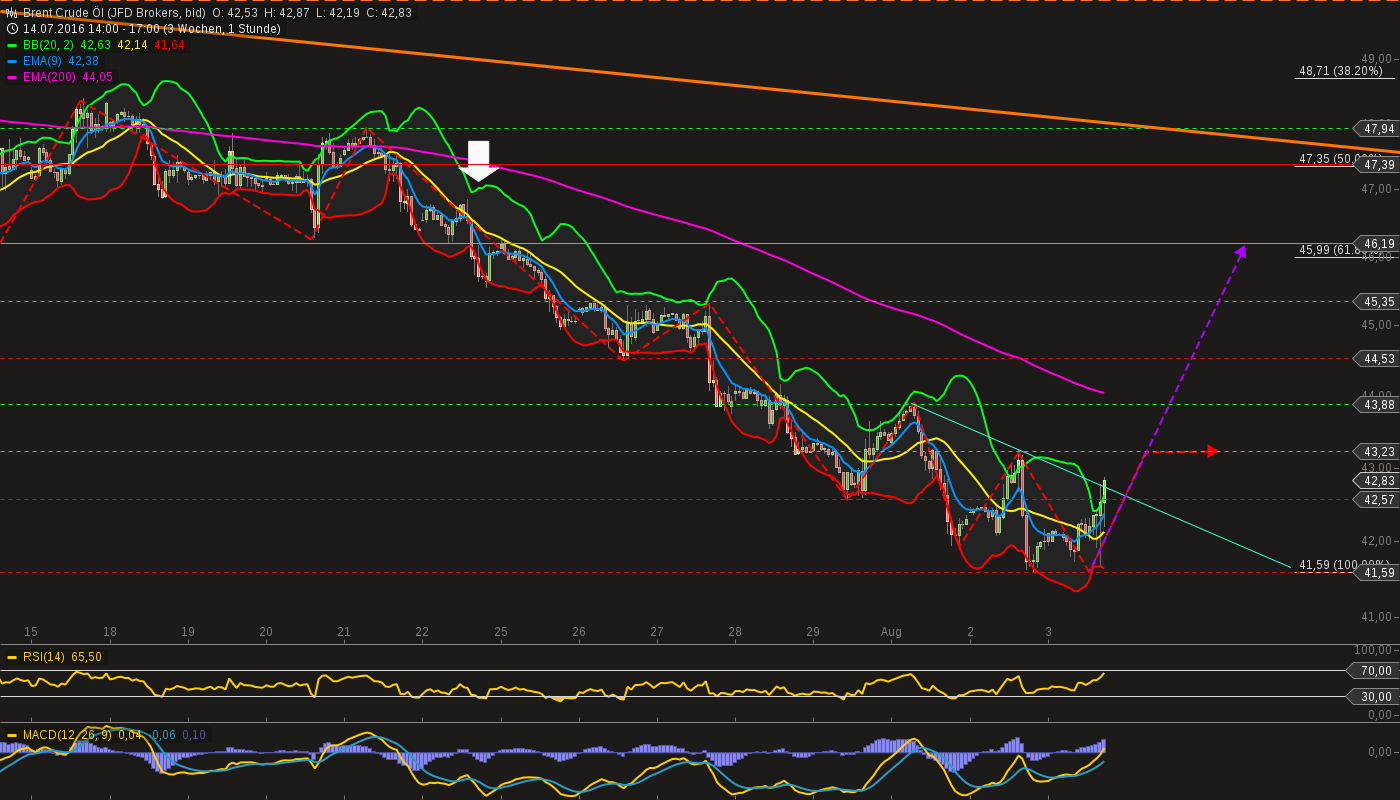Click the close value C: 42,83

click(x=389, y=13)
